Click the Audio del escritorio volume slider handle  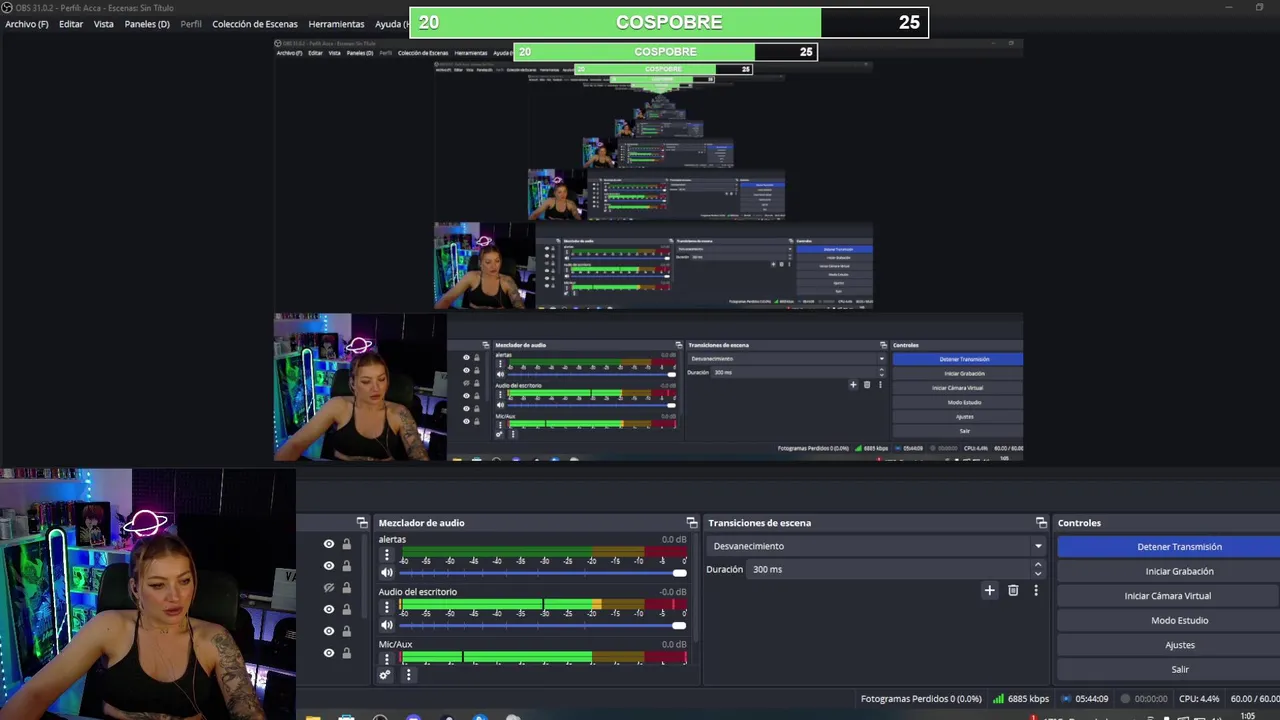(680, 625)
